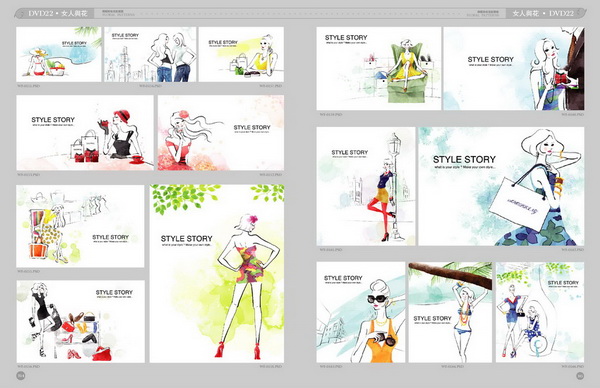Click the right page number circle

point(580,376)
